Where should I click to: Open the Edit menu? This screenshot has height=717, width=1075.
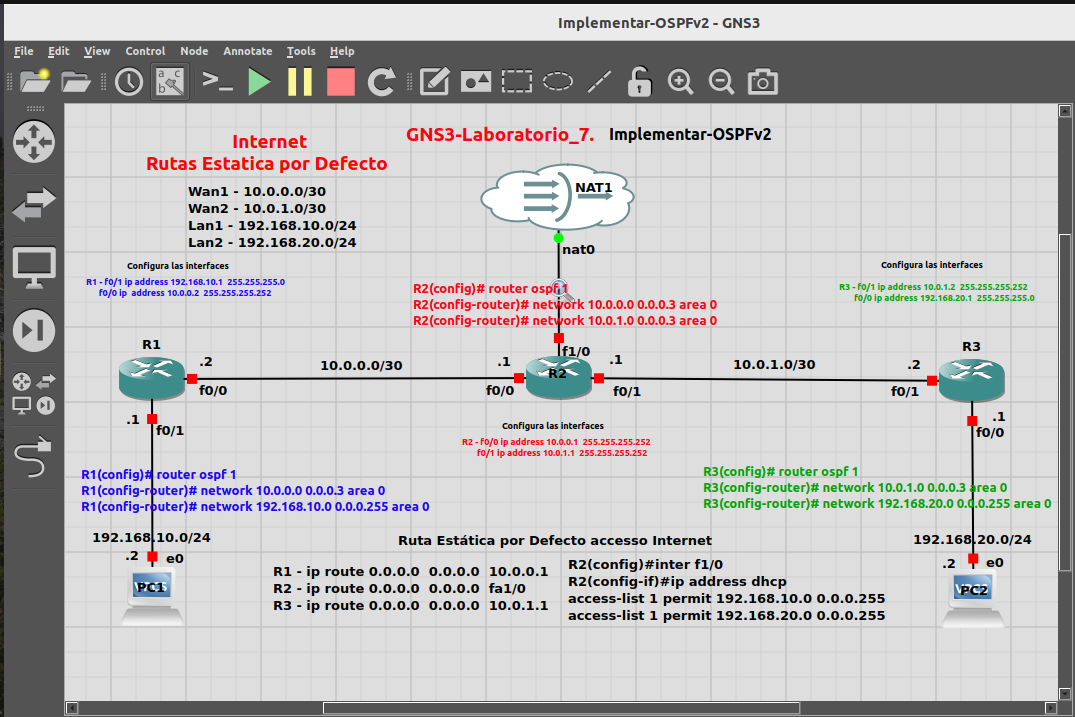point(58,51)
